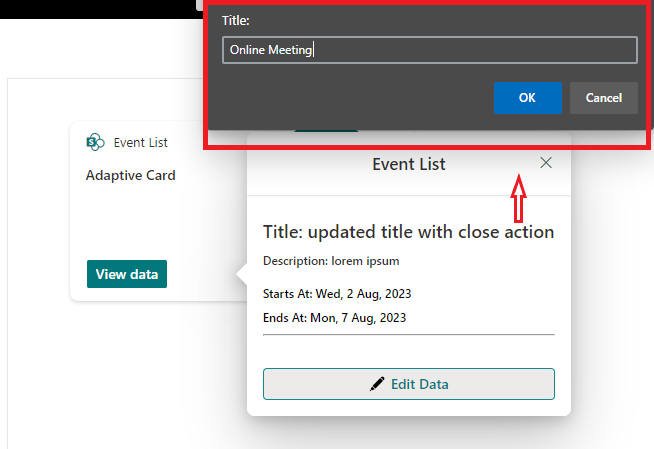Click the 'Event List' card header label
The image size is (654, 449).
(141, 142)
